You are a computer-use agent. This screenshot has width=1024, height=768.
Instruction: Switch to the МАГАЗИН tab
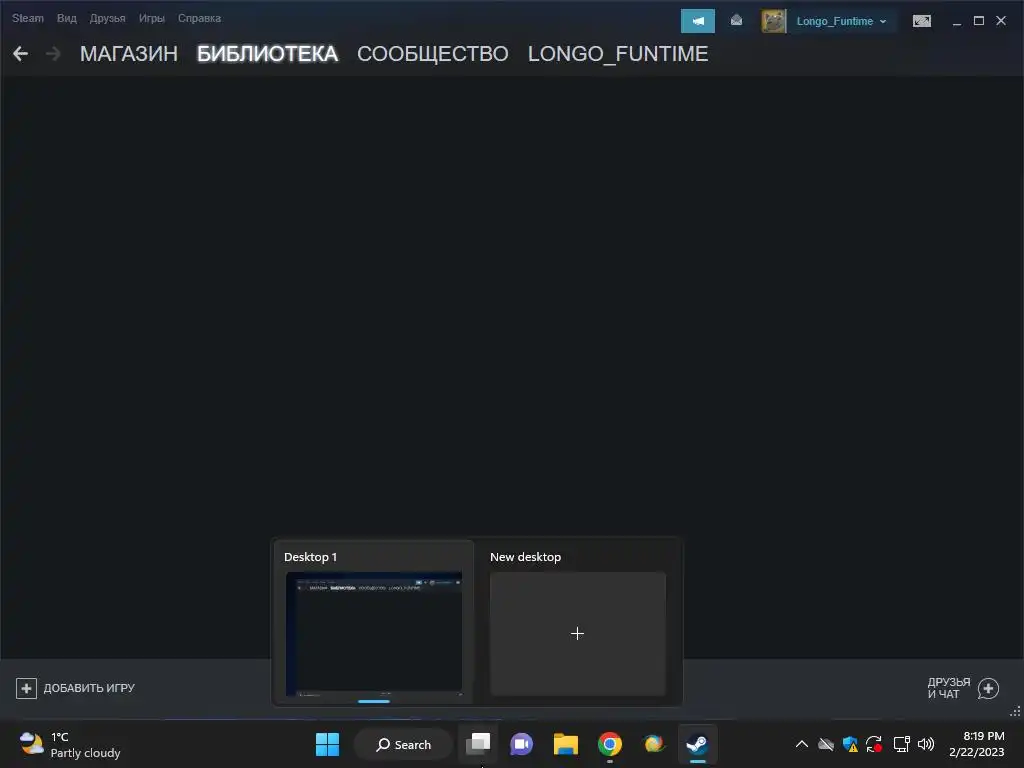129,54
